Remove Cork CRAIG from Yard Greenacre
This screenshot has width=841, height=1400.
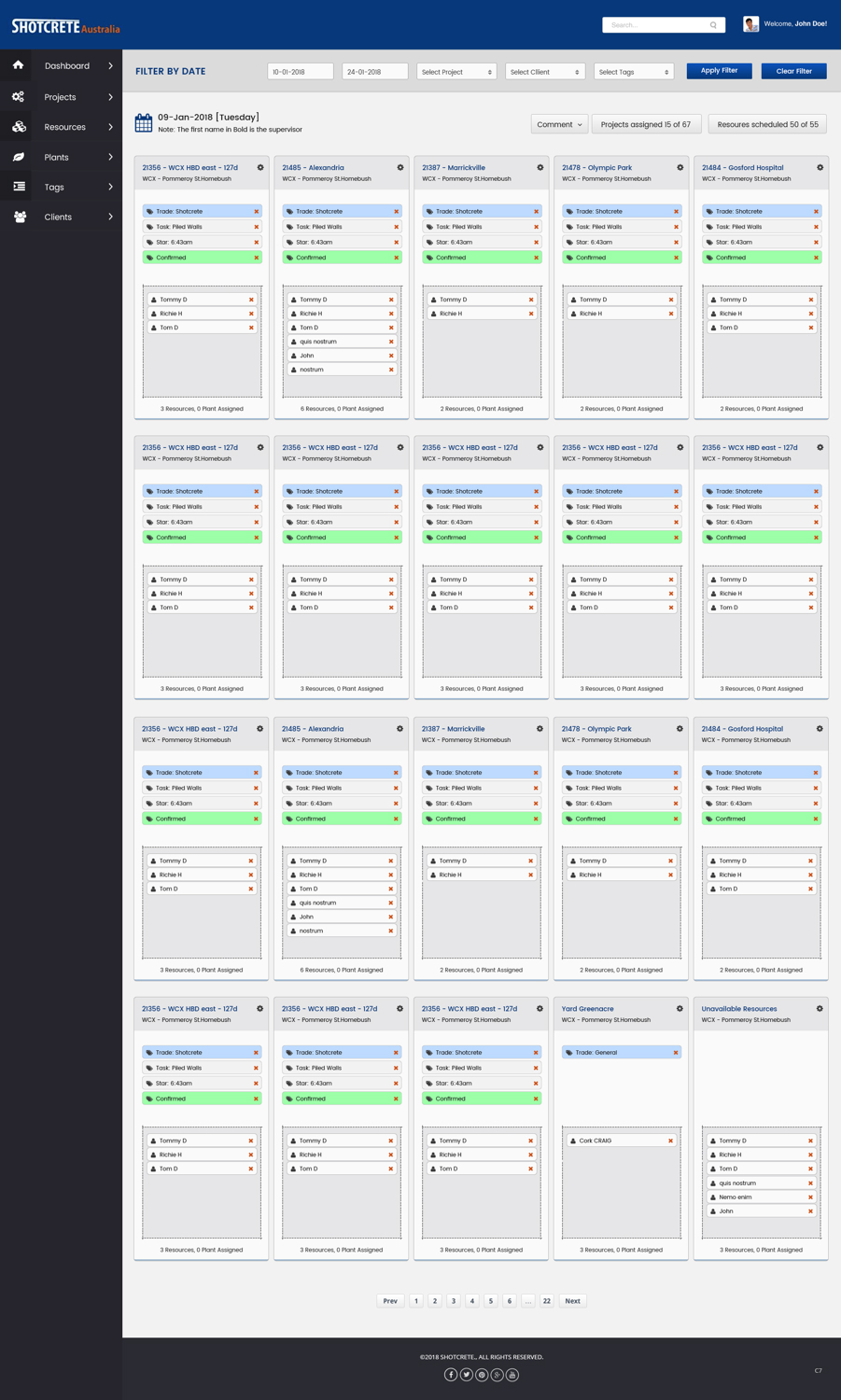coord(670,1141)
